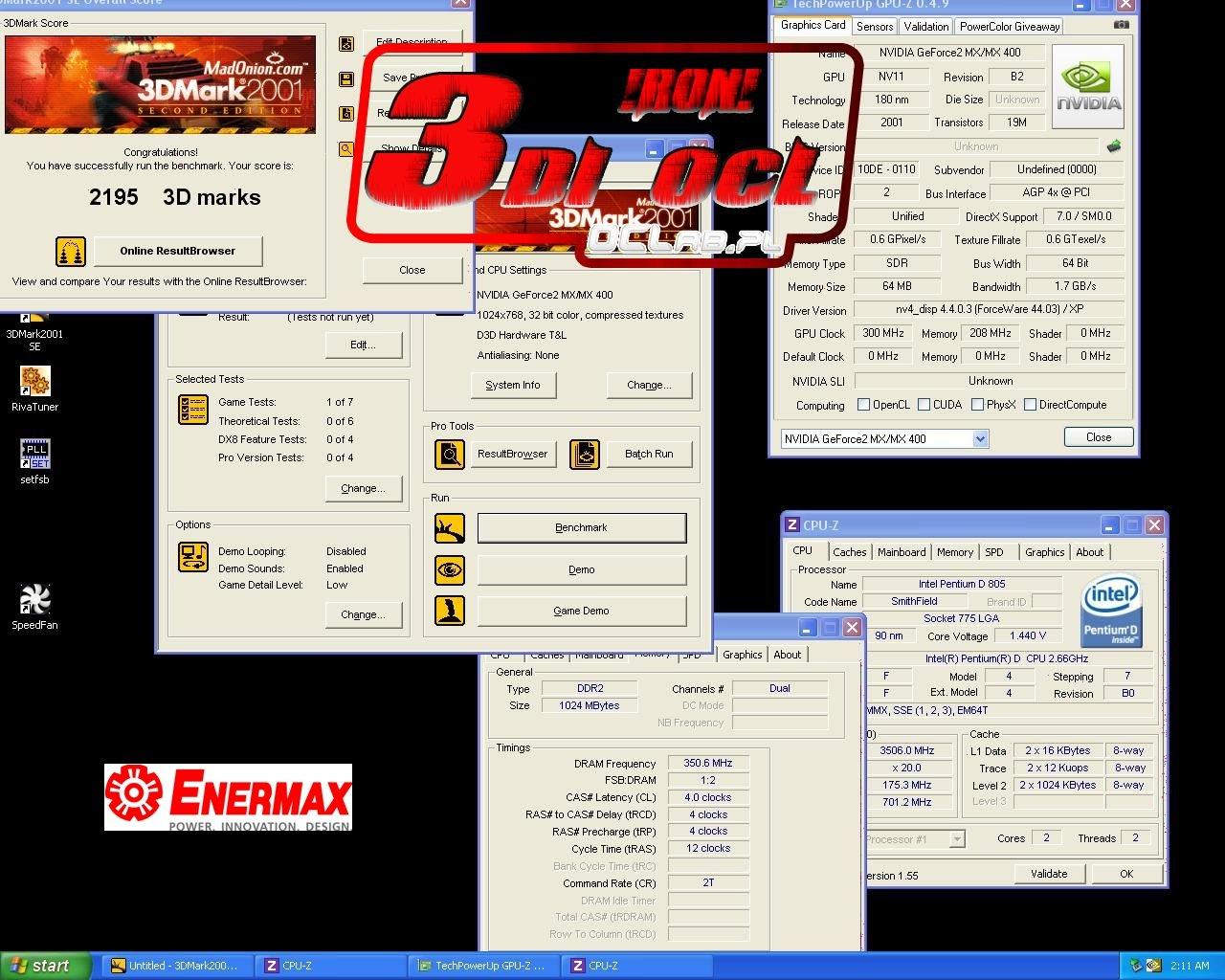Switch to the Sensors tab in GPU-Z

(x=875, y=26)
